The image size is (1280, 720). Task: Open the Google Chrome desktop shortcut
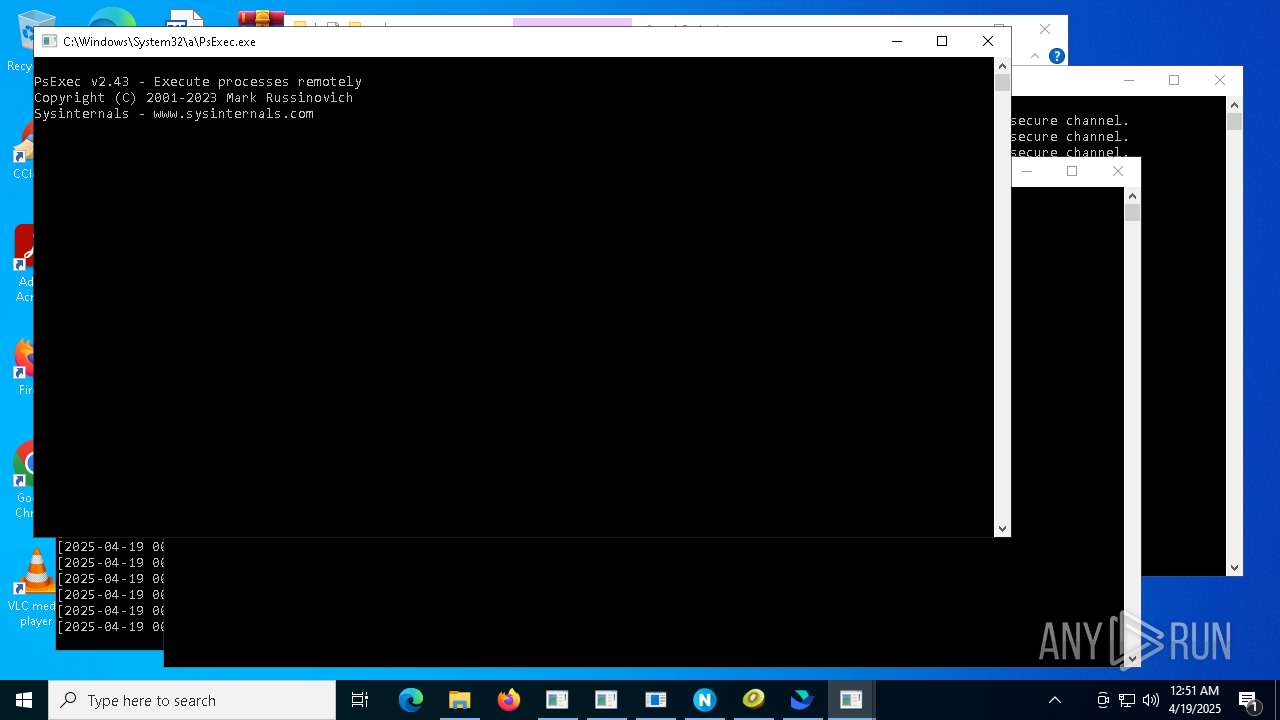pos(24,479)
